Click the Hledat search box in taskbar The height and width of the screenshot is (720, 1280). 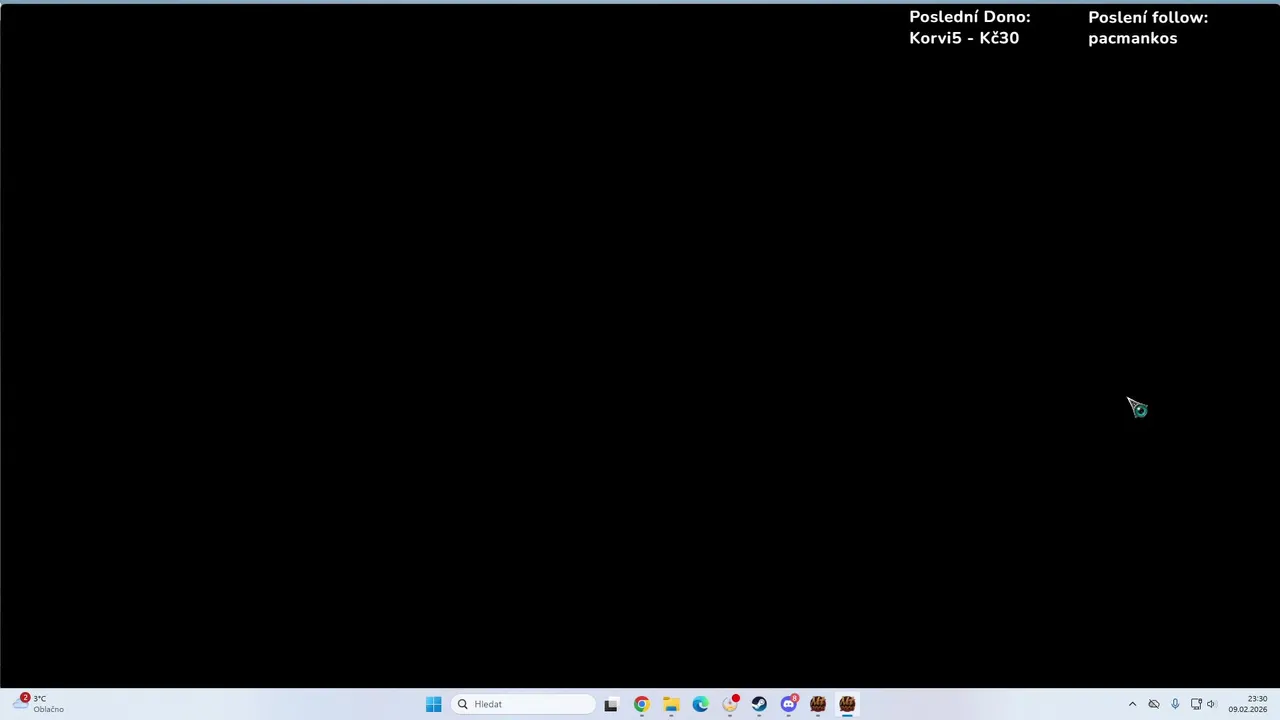pyautogui.click(x=523, y=704)
